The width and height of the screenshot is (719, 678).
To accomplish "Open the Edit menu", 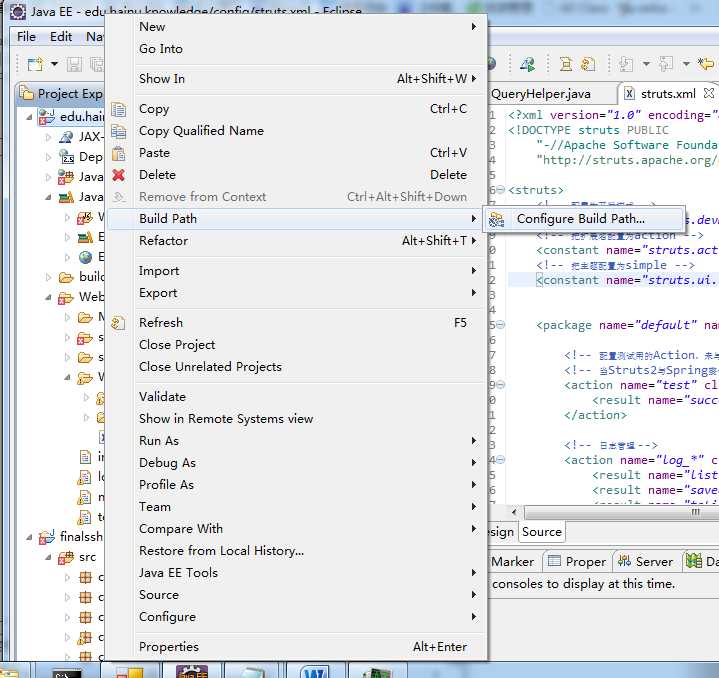I will (x=61, y=37).
